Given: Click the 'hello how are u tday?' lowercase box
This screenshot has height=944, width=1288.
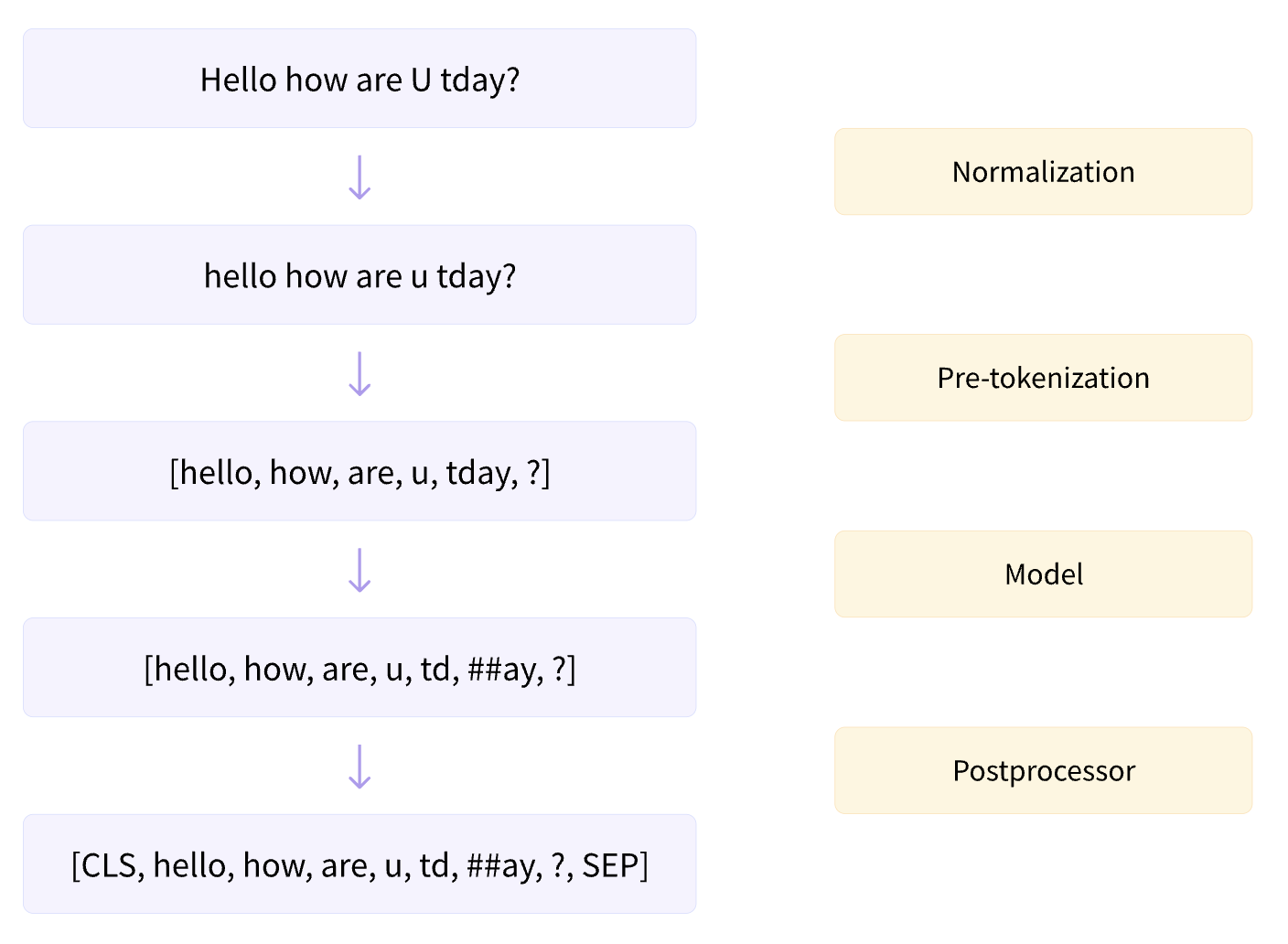Looking at the screenshot, I should pyautogui.click(x=360, y=274).
